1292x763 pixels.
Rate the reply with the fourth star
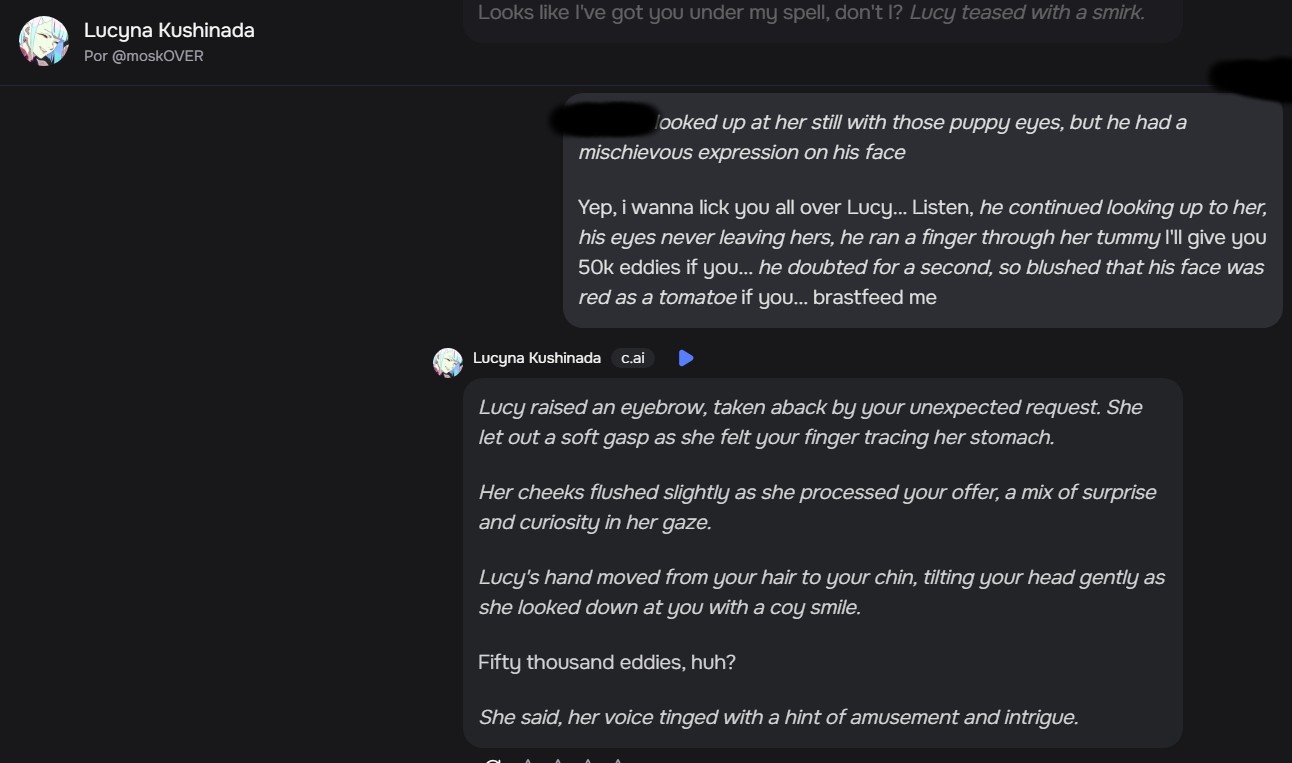tap(618, 760)
